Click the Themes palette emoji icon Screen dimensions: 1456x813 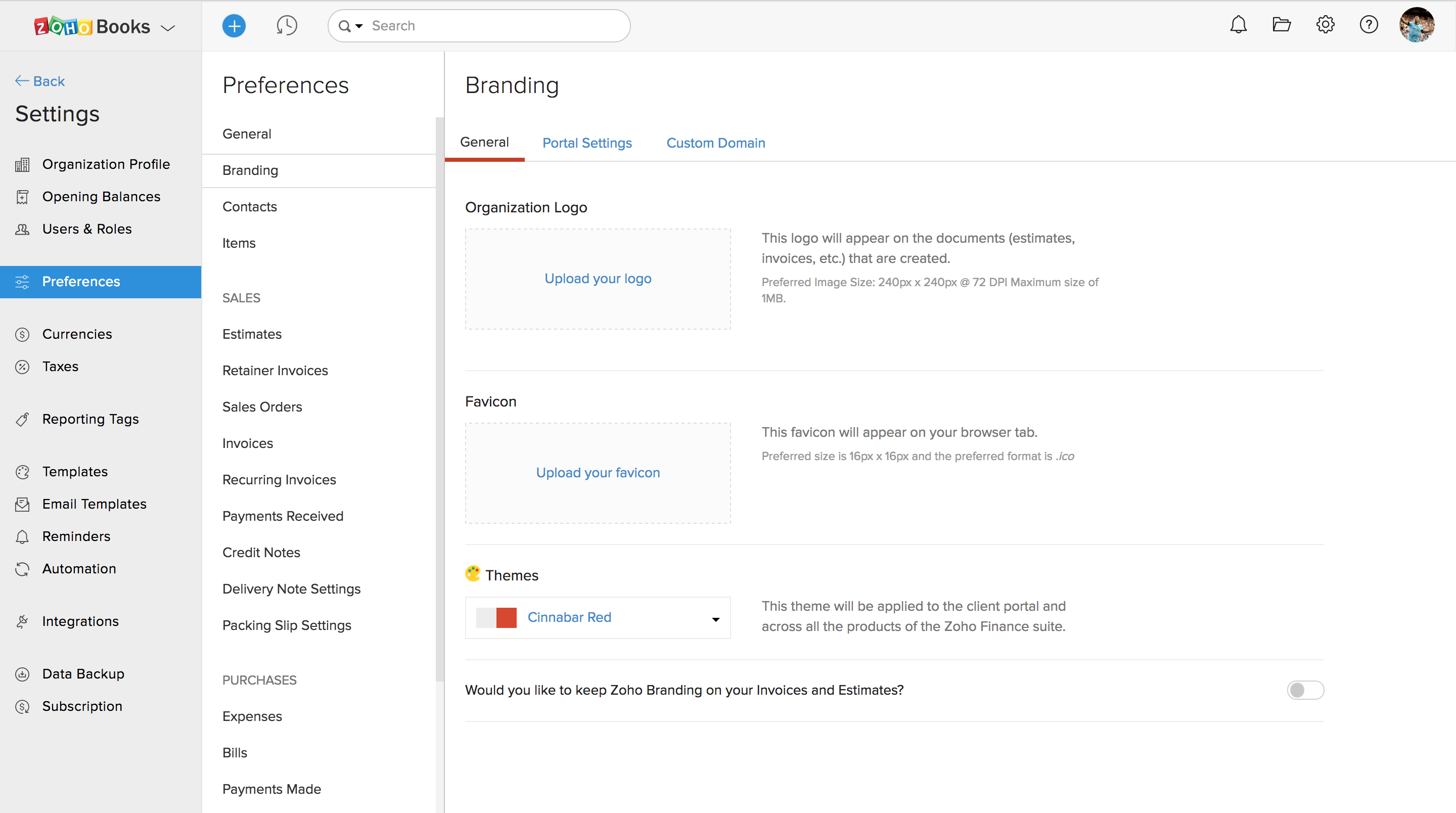pyautogui.click(x=473, y=573)
